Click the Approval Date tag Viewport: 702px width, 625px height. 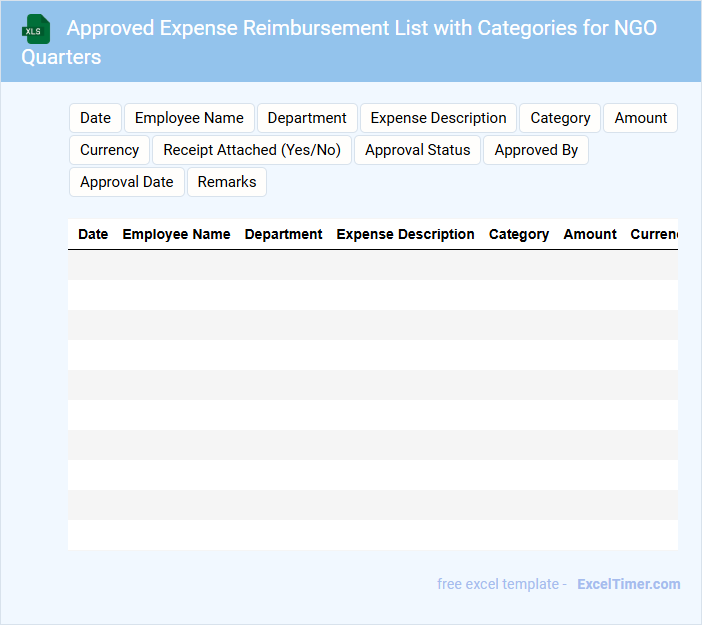pyautogui.click(x=126, y=182)
